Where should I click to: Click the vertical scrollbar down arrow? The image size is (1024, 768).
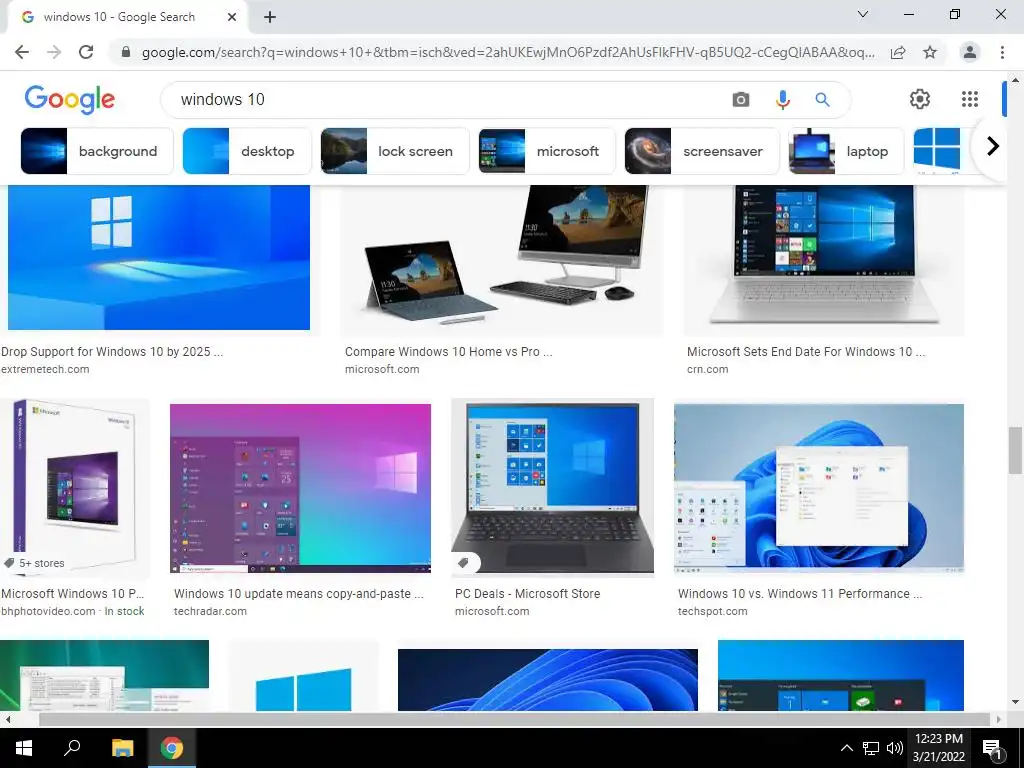pyautogui.click(x=1015, y=703)
